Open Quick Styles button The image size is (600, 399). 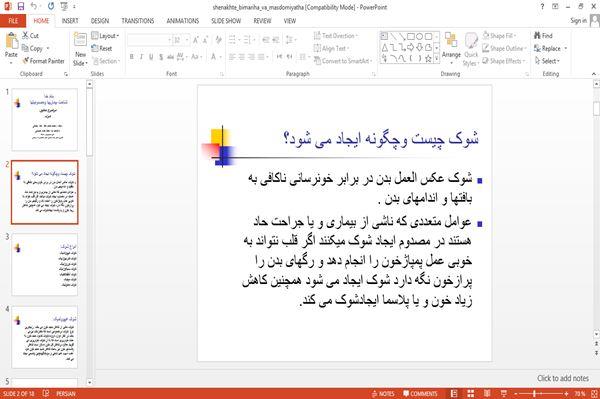471,50
